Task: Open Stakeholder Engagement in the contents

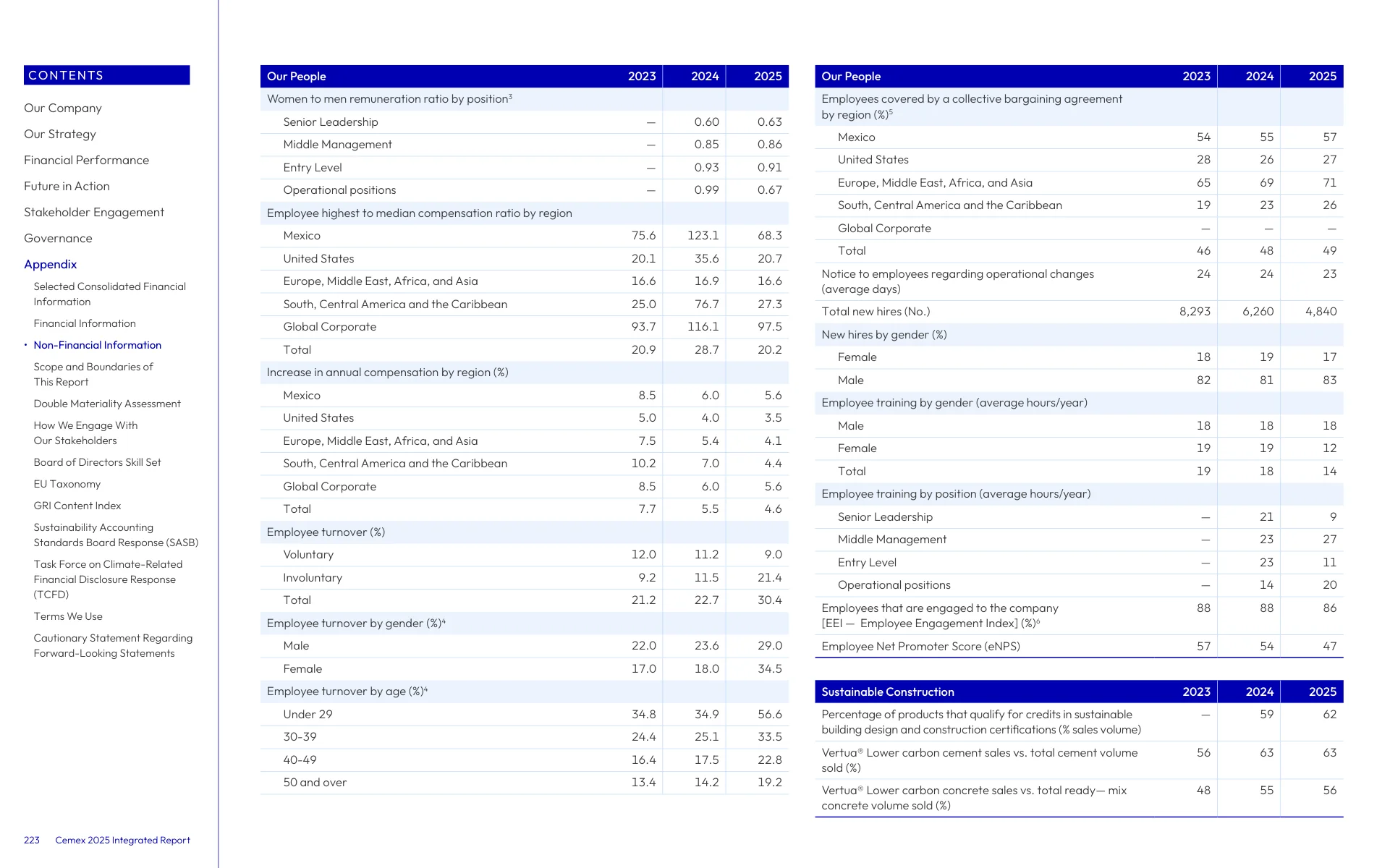Action: [x=94, y=213]
